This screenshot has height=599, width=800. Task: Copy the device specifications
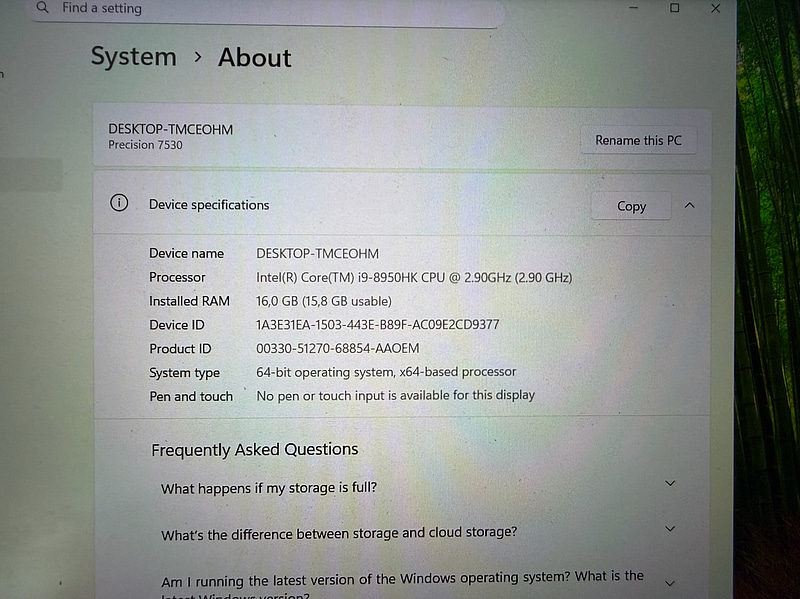[x=631, y=206]
